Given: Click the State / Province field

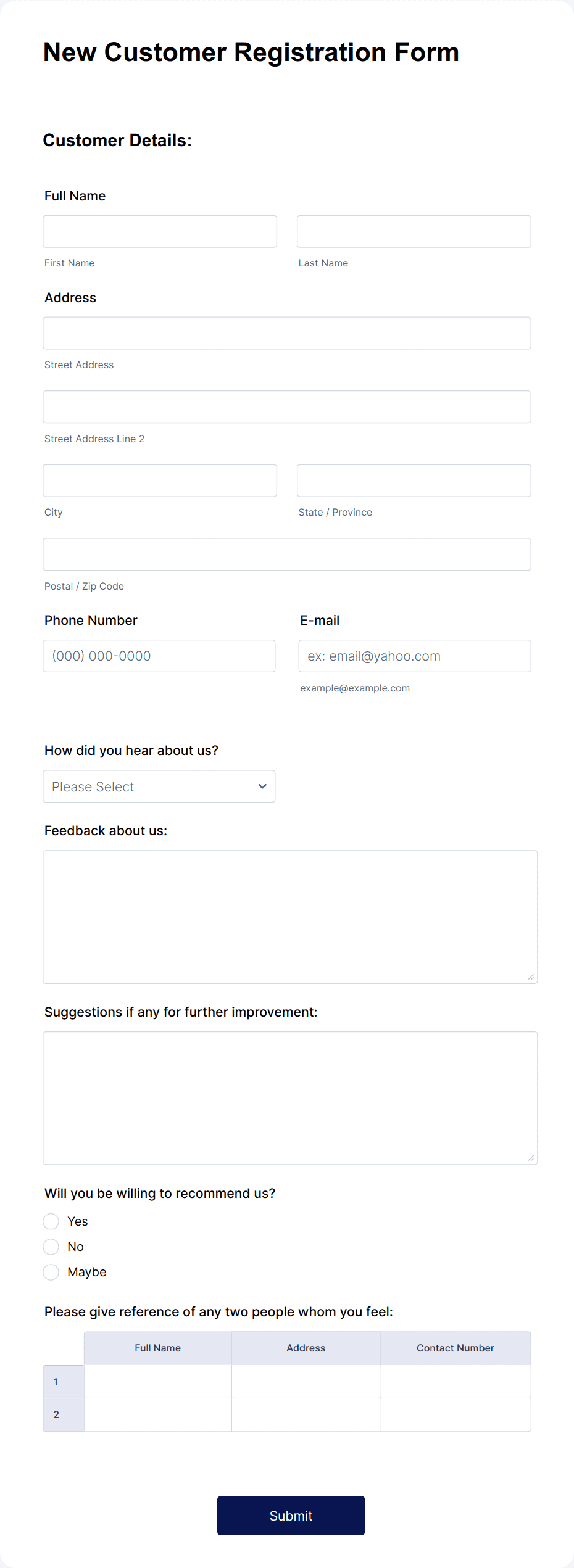Looking at the screenshot, I should pyautogui.click(x=413, y=480).
